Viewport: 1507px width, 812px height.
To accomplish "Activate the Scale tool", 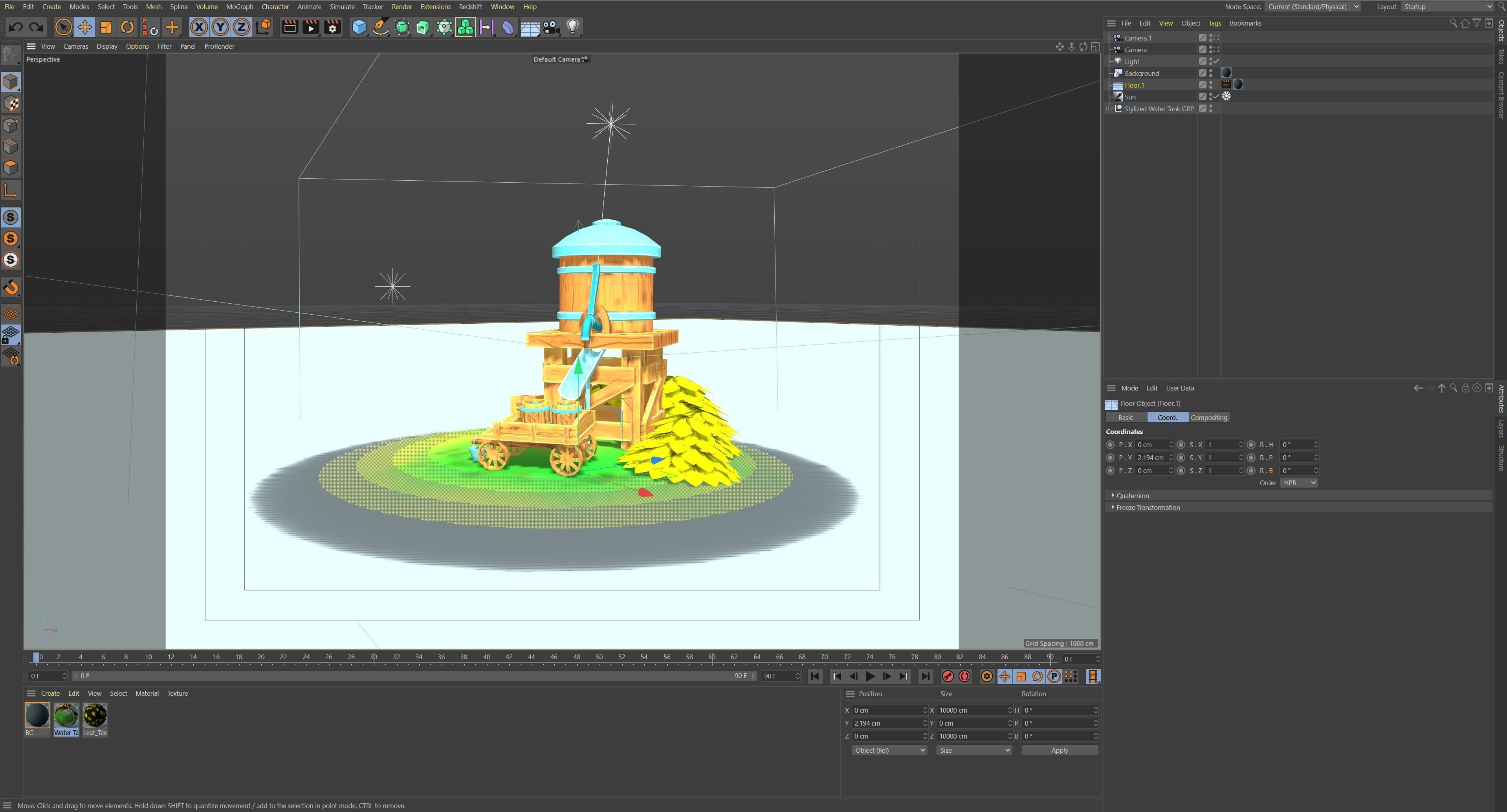I will pyautogui.click(x=106, y=27).
